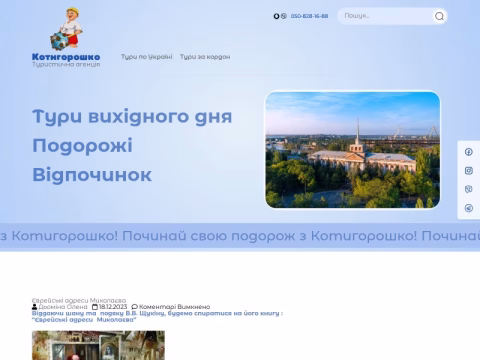Click the post date 18.12.2023
The width and height of the screenshot is (480, 360).
113,307
